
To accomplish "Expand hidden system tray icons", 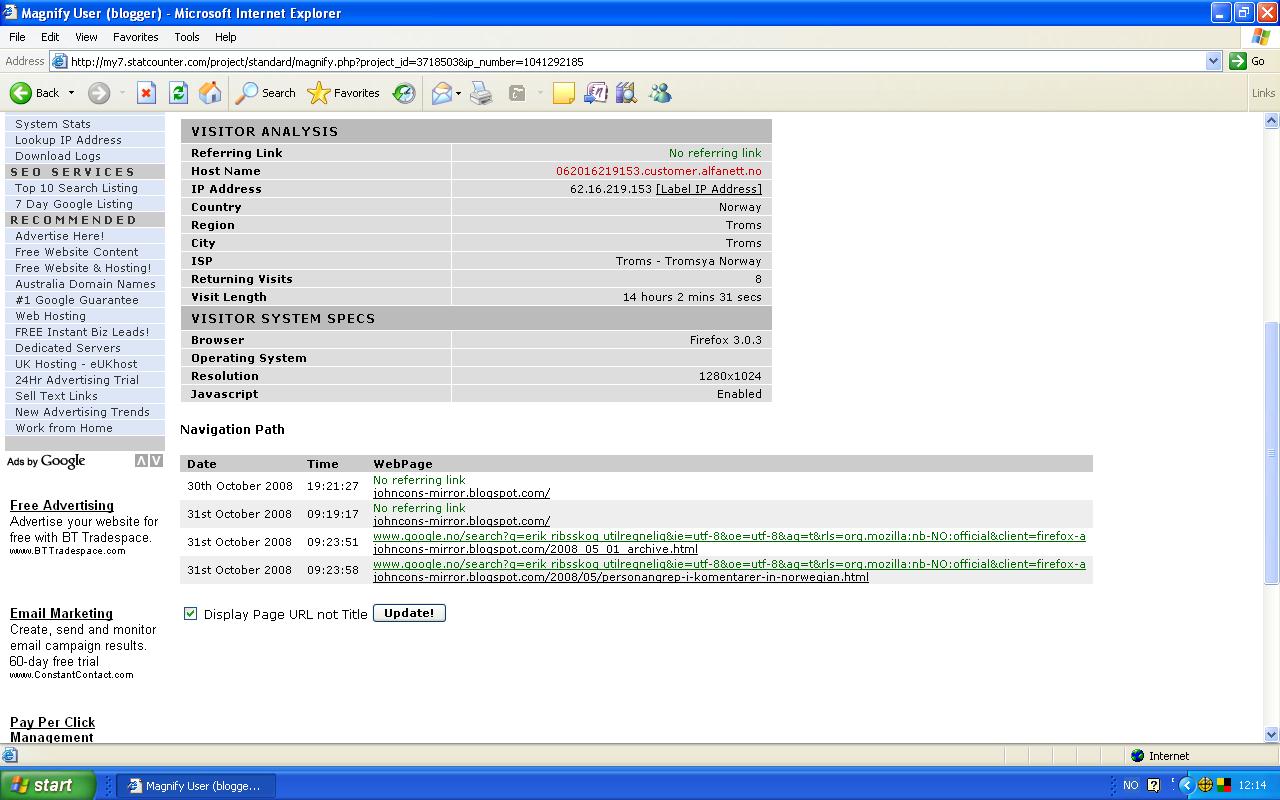I will pos(1187,785).
